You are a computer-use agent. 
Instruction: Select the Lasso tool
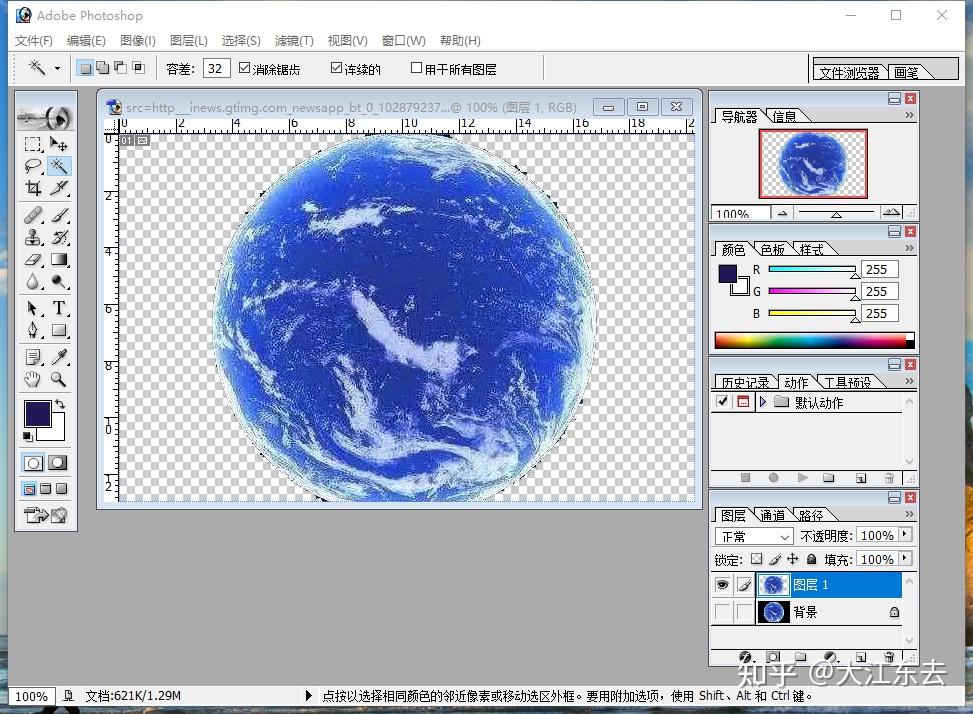(x=34, y=166)
